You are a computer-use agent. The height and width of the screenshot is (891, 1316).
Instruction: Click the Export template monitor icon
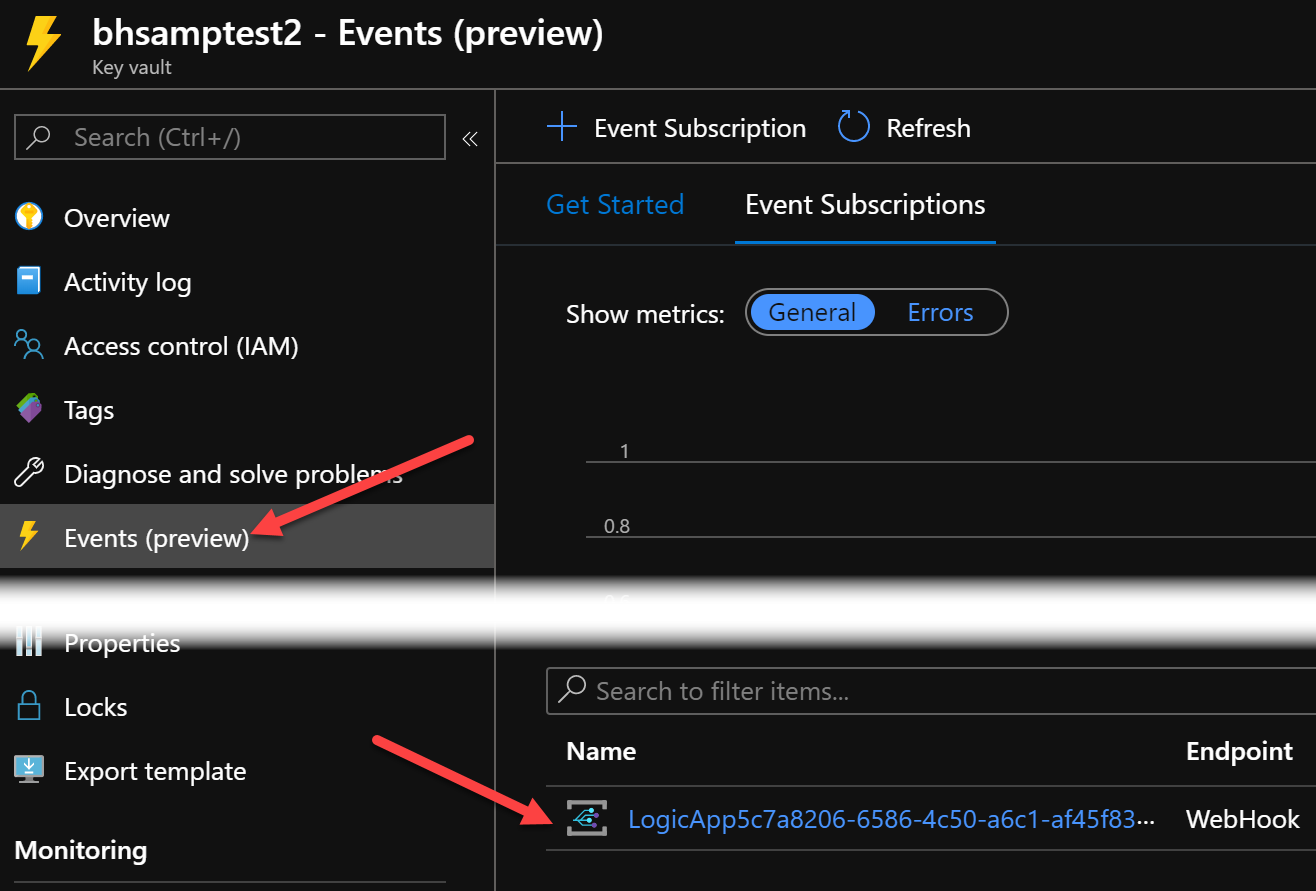click(29, 769)
